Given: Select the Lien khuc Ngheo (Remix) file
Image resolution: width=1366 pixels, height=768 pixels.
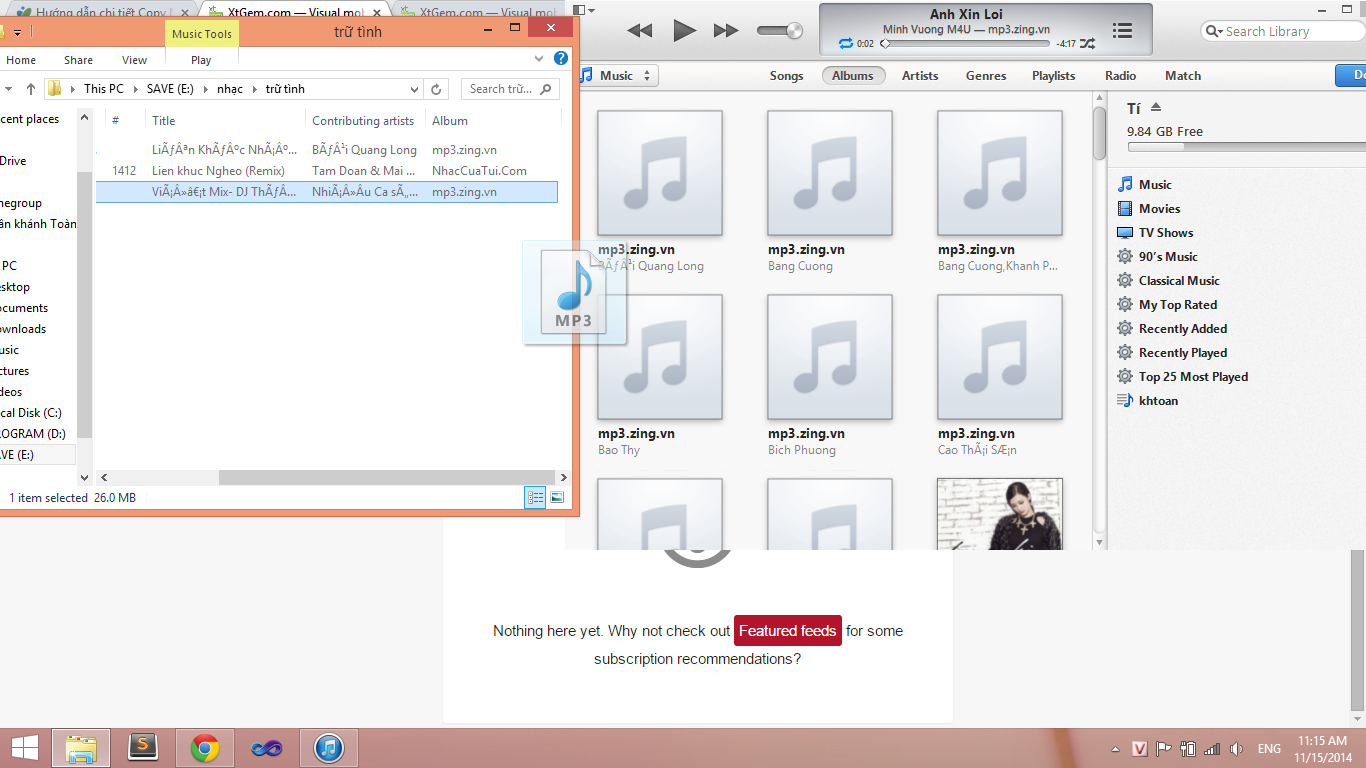Looking at the screenshot, I should click(327, 171).
